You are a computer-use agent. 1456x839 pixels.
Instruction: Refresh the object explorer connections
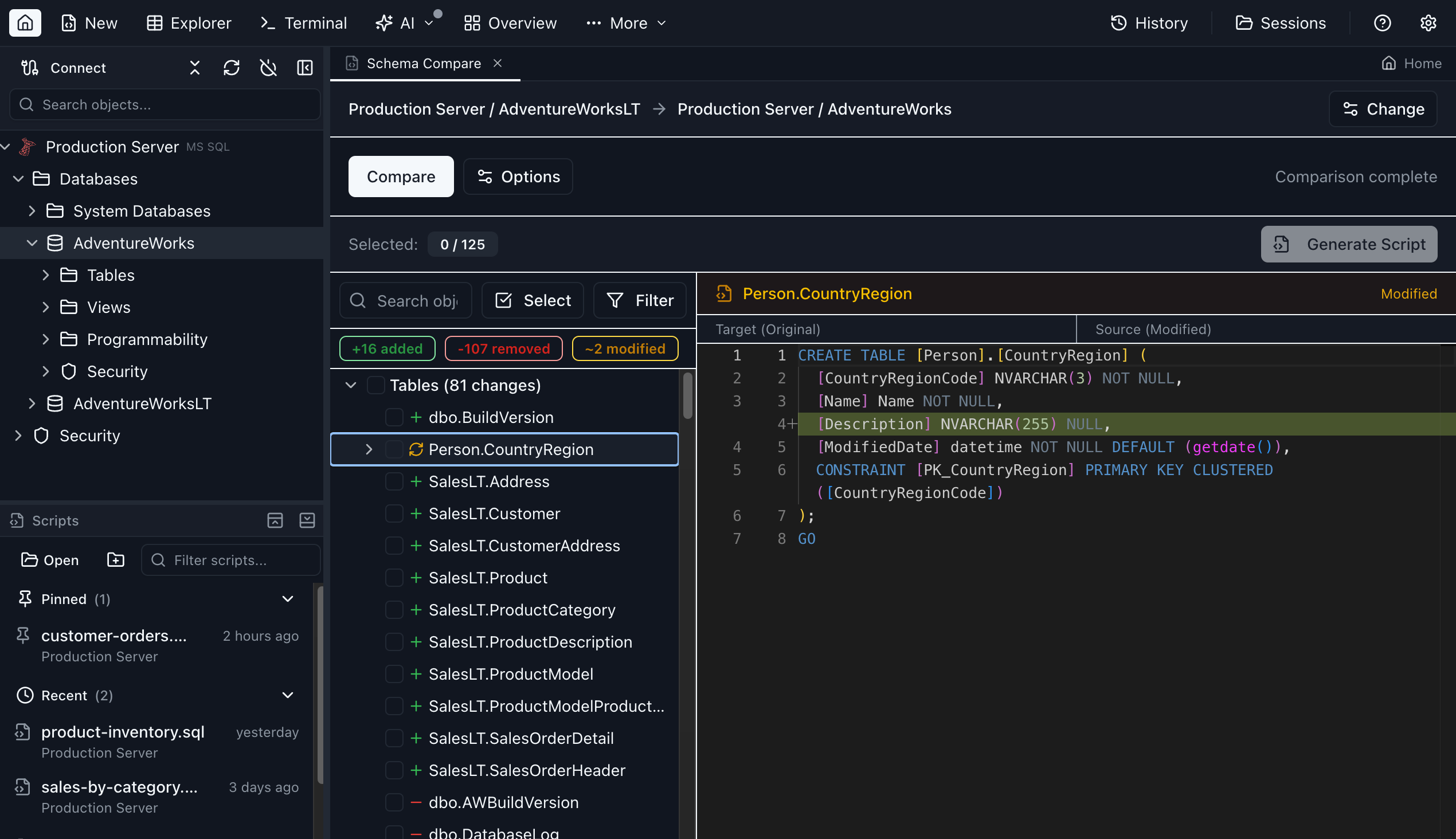click(x=231, y=68)
